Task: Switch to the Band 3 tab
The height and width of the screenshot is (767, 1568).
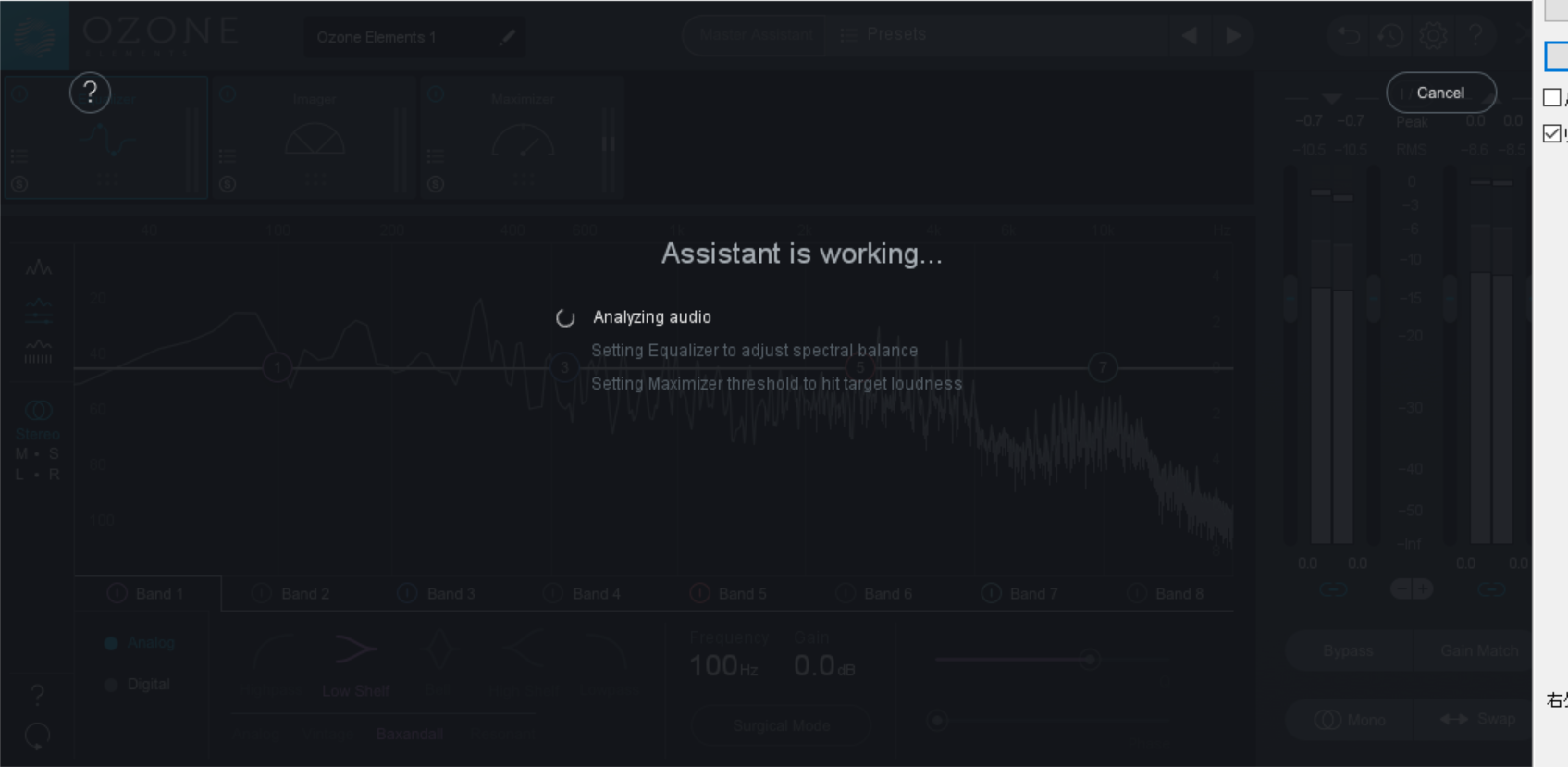Action: (438, 594)
